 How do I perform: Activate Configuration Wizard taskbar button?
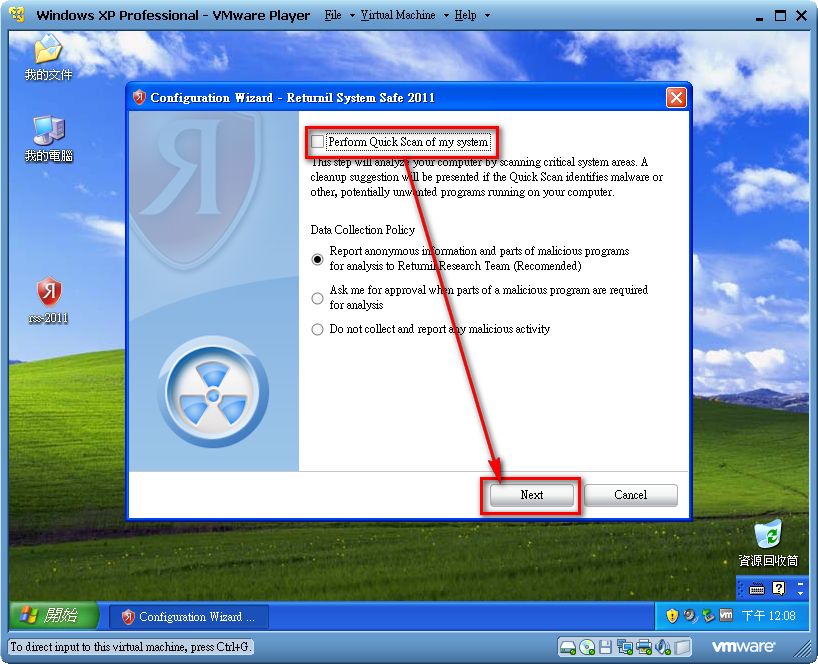point(189,617)
